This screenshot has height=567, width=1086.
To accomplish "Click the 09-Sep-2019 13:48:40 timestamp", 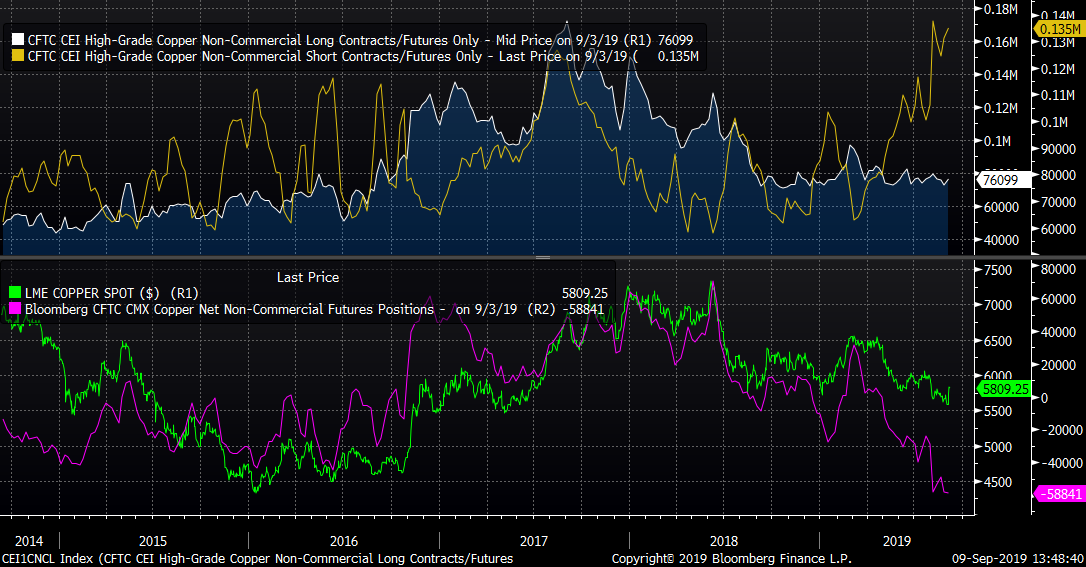I will point(1017,559).
